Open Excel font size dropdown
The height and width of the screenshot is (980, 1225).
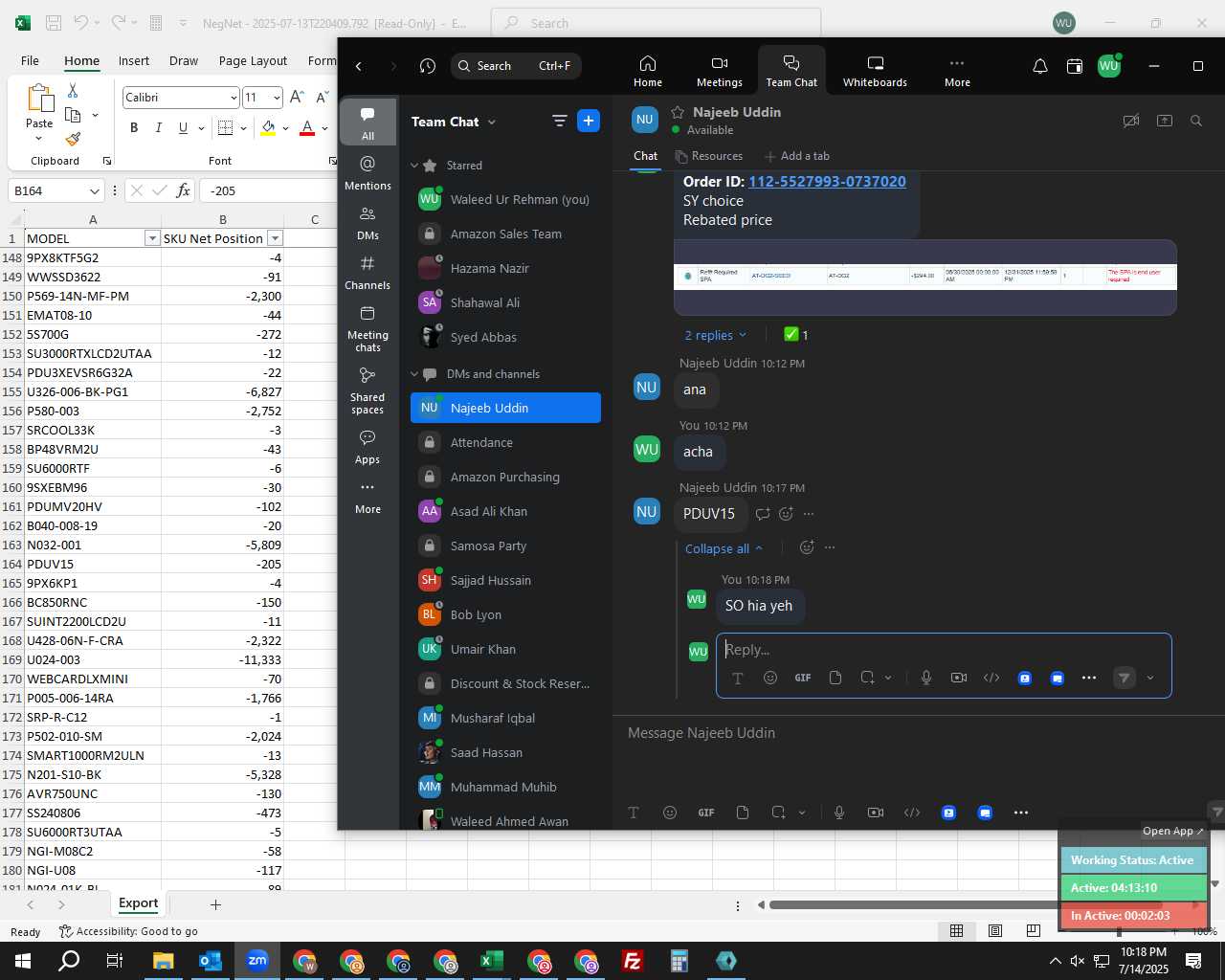coord(277,98)
